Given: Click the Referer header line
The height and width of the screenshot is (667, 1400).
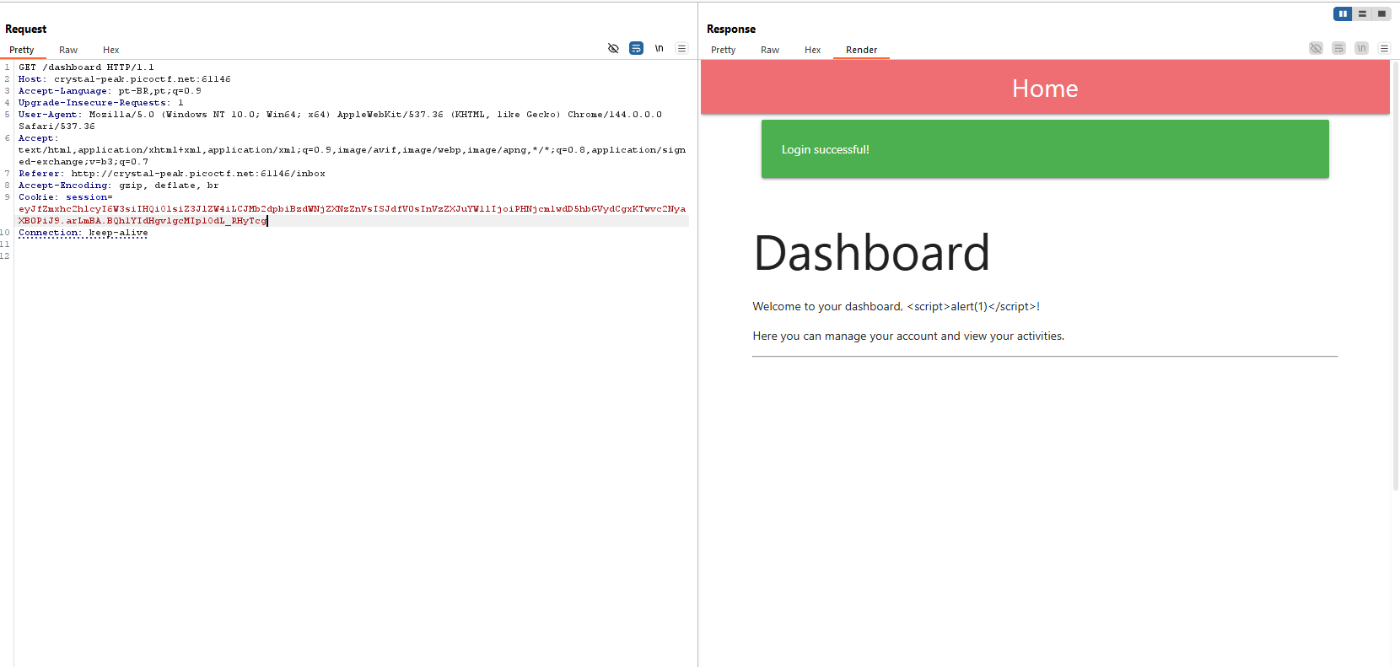Looking at the screenshot, I should (x=172, y=173).
